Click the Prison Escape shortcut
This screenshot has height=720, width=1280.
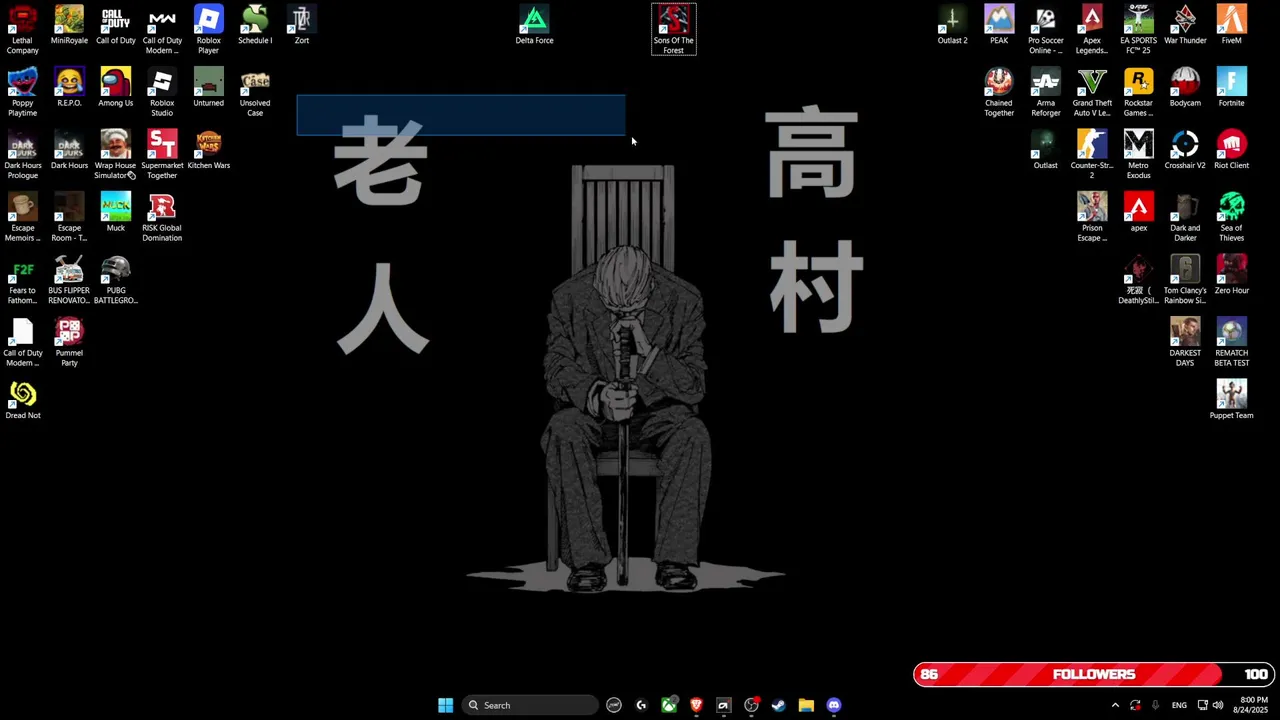[x=1092, y=217]
